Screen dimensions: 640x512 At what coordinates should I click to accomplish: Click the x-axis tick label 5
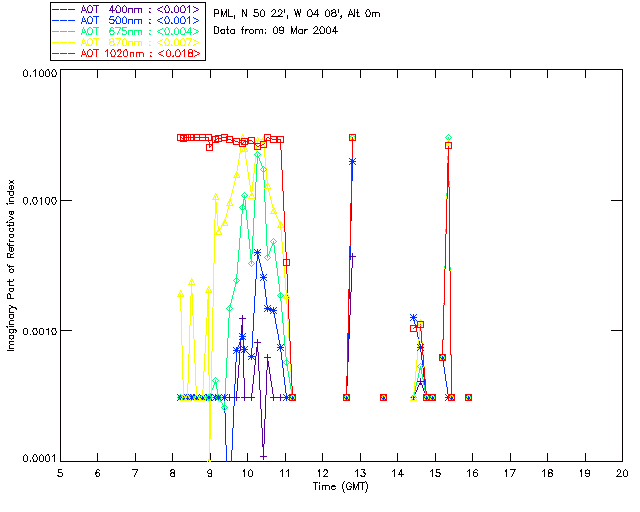60,473
